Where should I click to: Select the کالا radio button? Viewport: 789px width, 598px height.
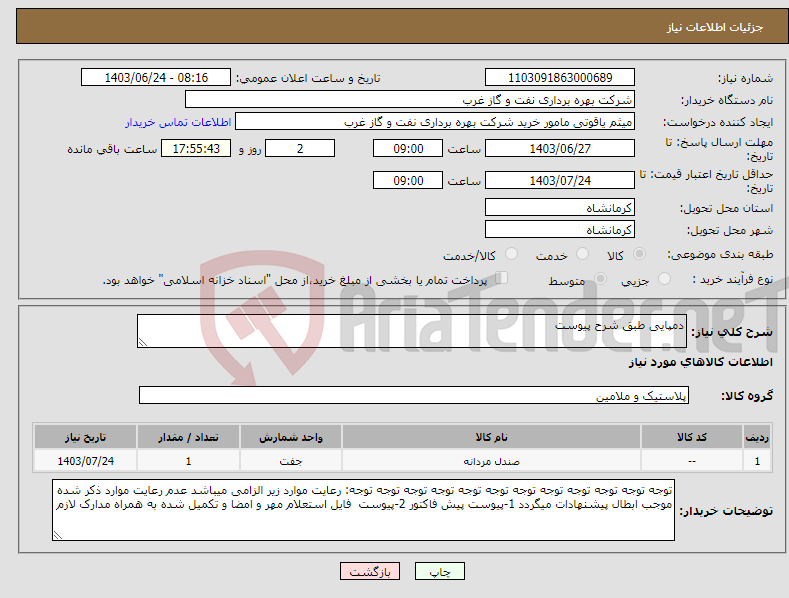[639, 254]
